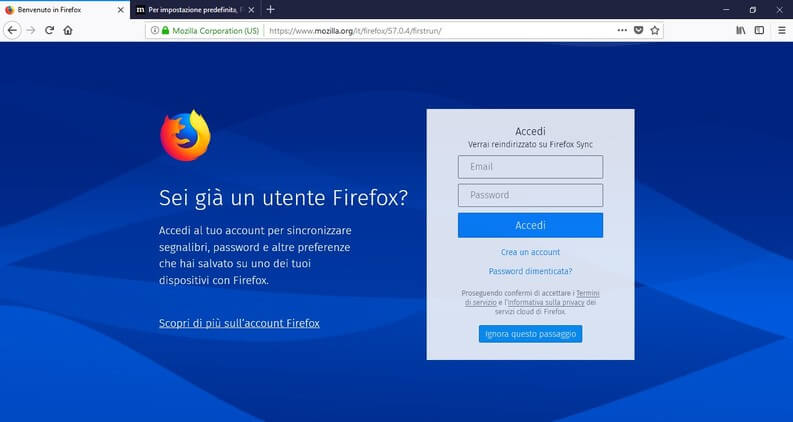Click the green padlock security icon
Image resolution: width=793 pixels, height=422 pixels.
(165, 30)
